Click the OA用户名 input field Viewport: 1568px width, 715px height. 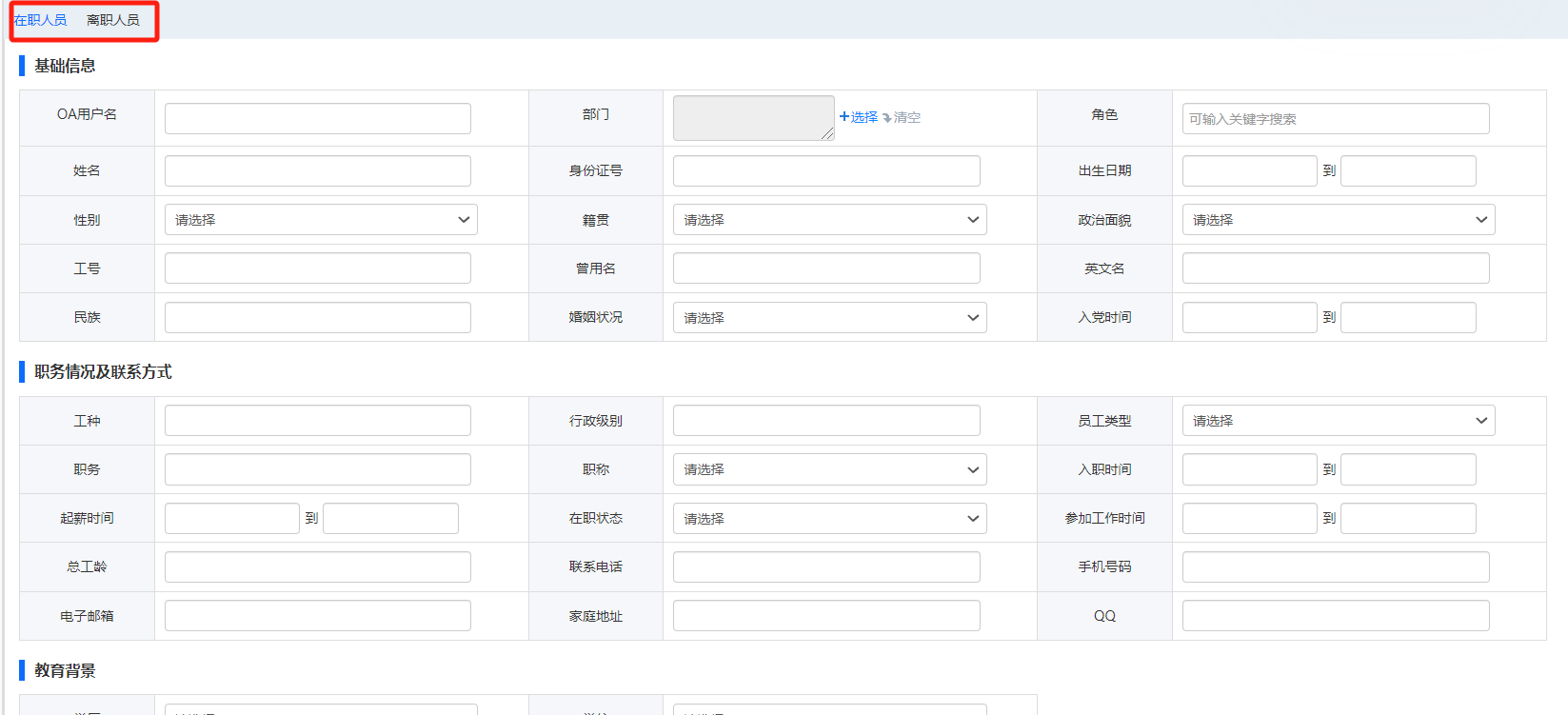click(x=317, y=119)
